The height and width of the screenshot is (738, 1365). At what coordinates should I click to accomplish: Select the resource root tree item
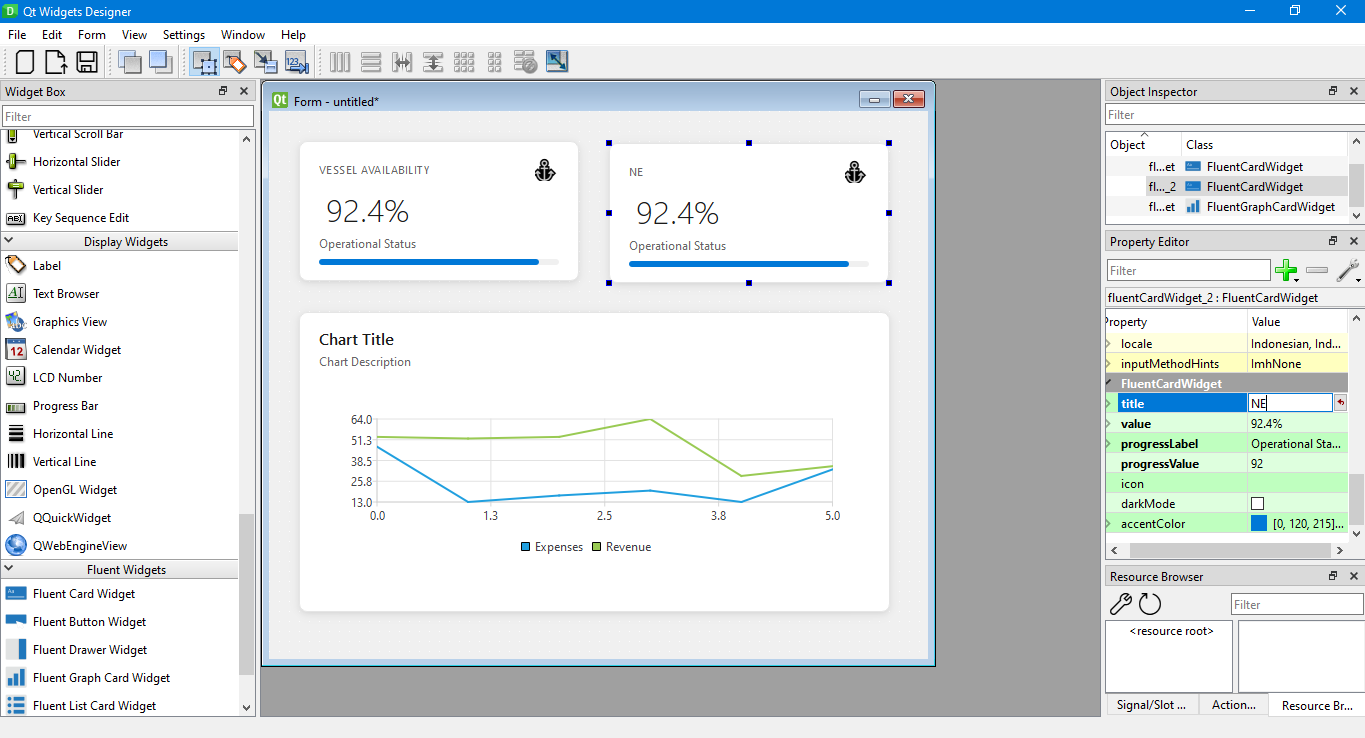1171,631
